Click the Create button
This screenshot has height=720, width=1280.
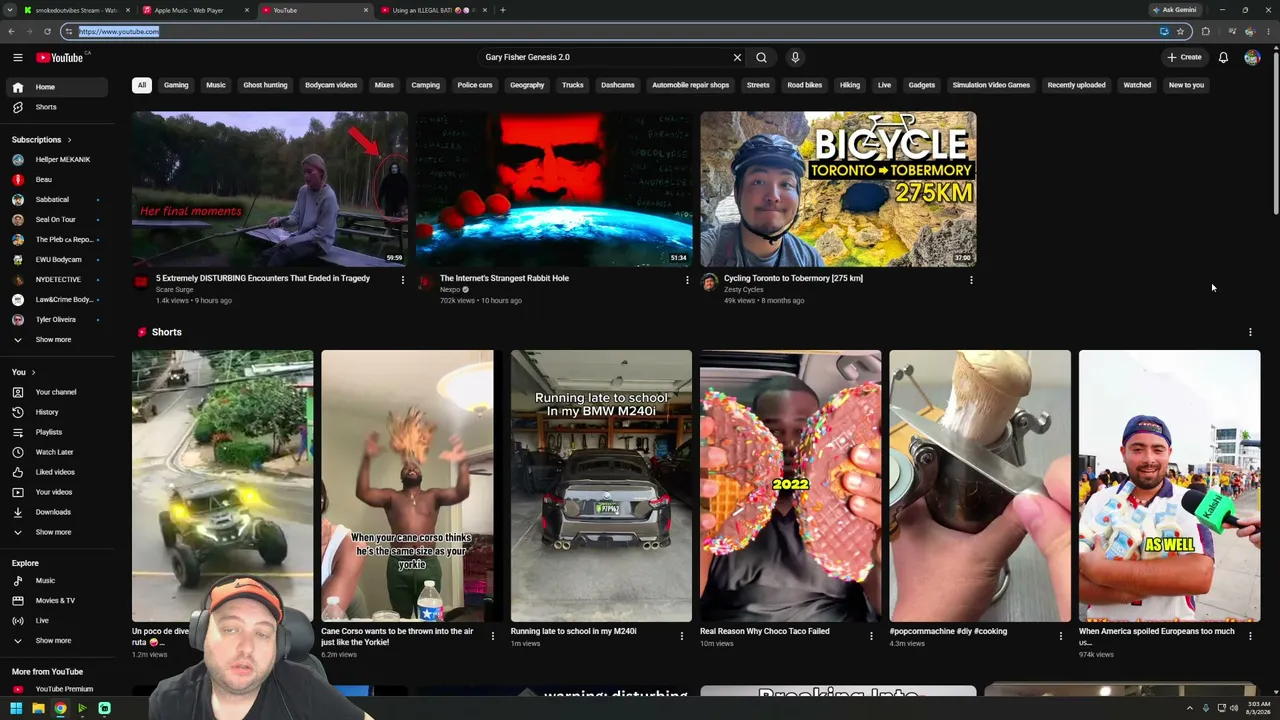coord(1184,57)
